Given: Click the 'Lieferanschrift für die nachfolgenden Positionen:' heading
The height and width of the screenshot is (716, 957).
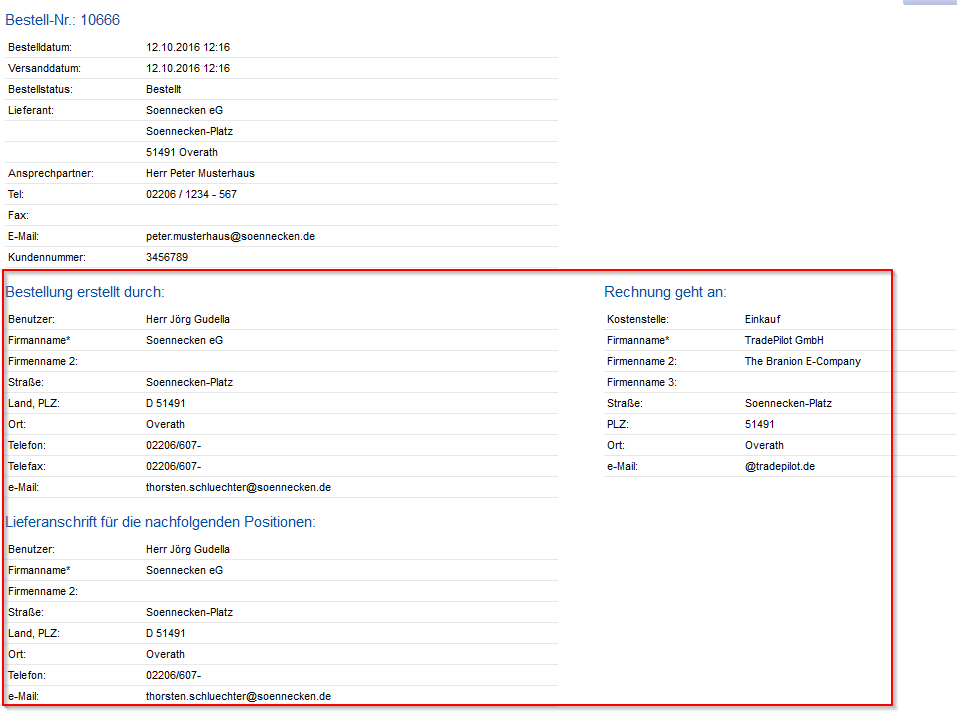Looking at the screenshot, I should [161, 522].
